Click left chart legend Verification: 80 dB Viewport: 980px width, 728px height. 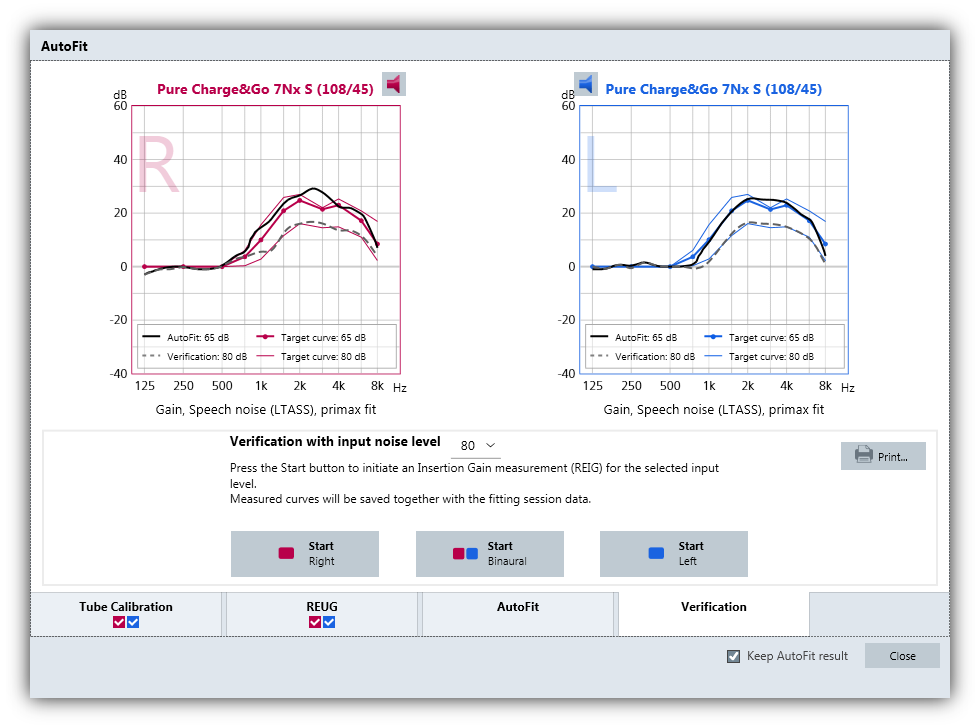pyautogui.click(x=642, y=357)
